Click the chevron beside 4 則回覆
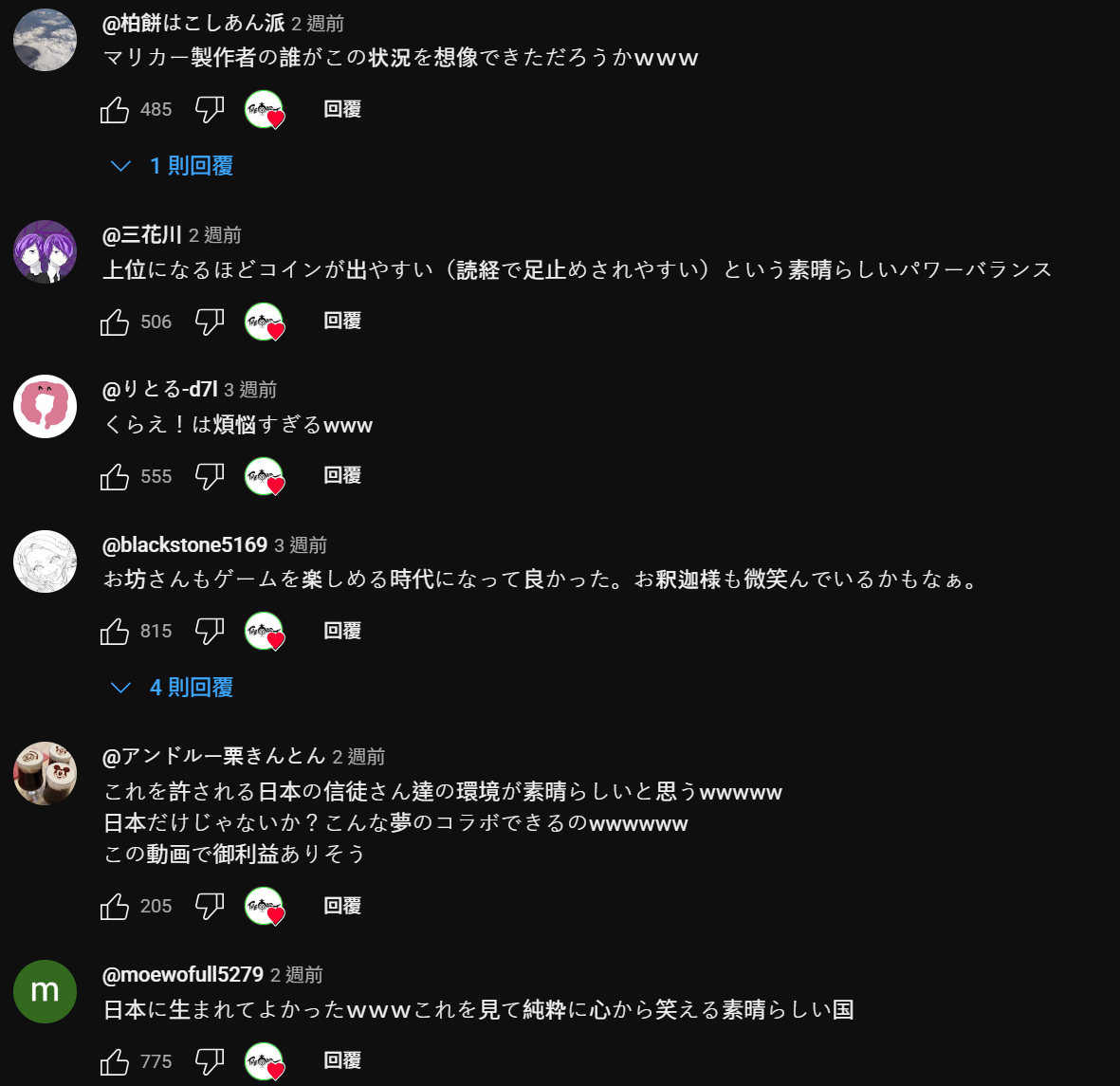The image size is (1120, 1086). click(120, 688)
